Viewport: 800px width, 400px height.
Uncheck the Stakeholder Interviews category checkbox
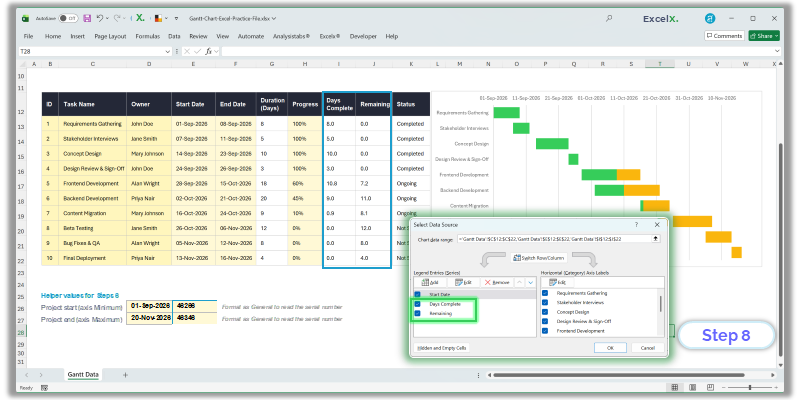[545, 303]
